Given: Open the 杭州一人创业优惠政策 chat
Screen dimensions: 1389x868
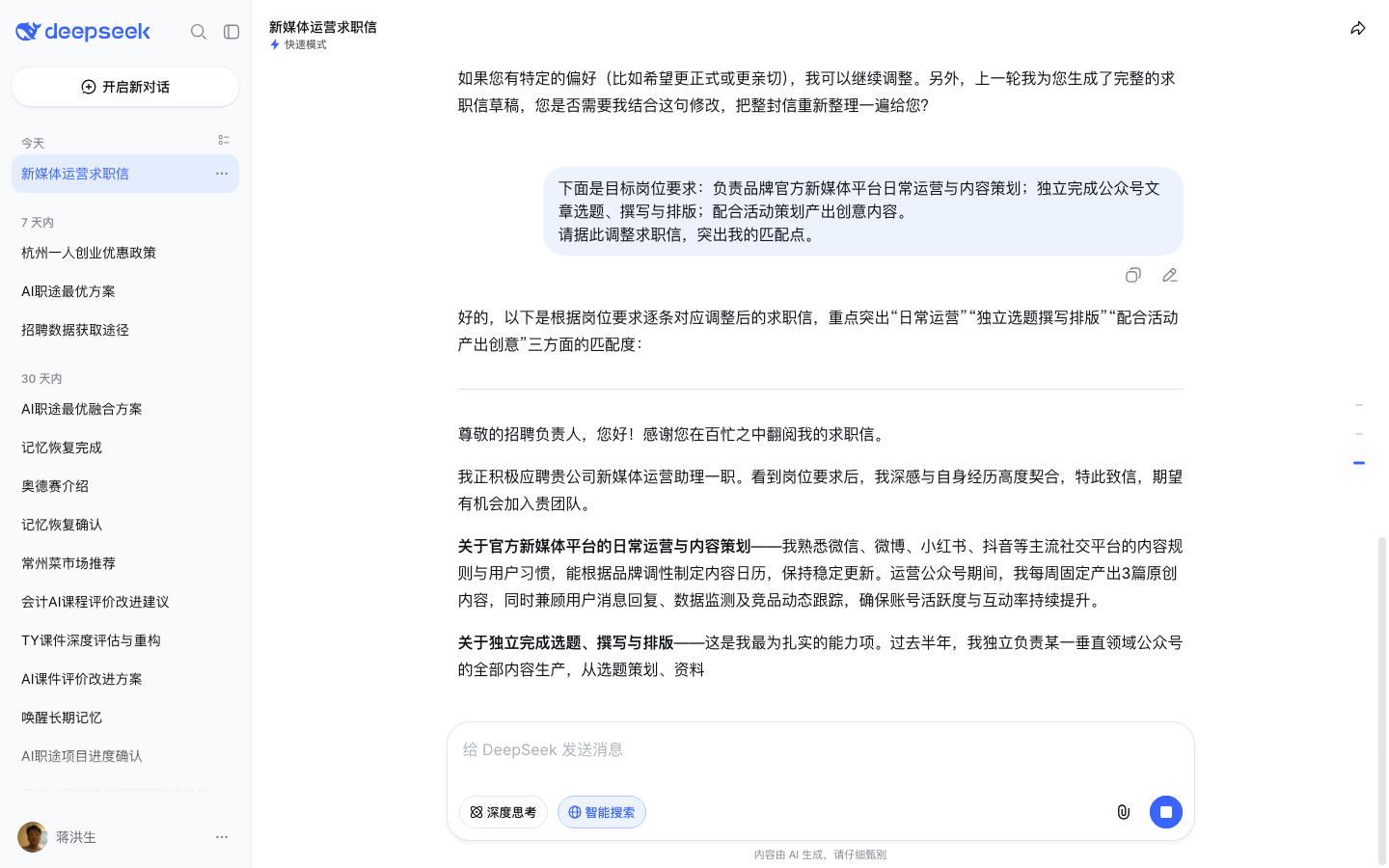Looking at the screenshot, I should (125, 253).
